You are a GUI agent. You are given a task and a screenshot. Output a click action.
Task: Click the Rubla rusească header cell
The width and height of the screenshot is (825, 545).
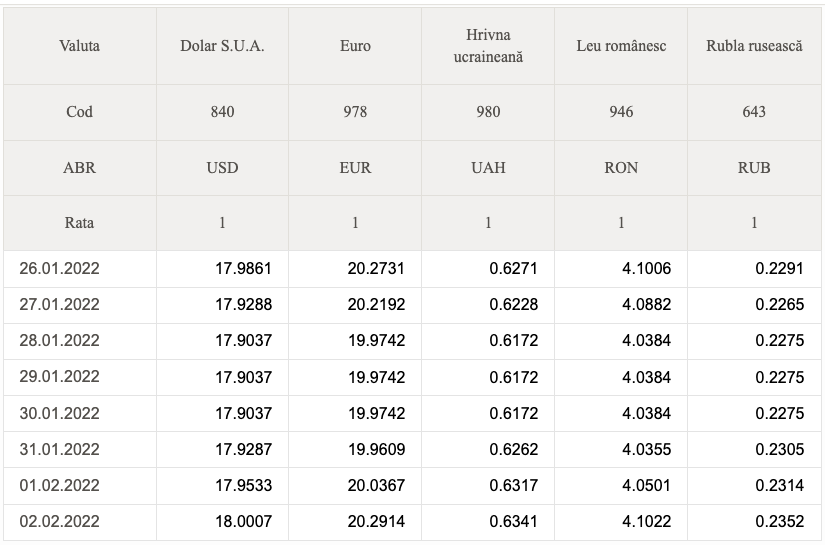coord(754,46)
